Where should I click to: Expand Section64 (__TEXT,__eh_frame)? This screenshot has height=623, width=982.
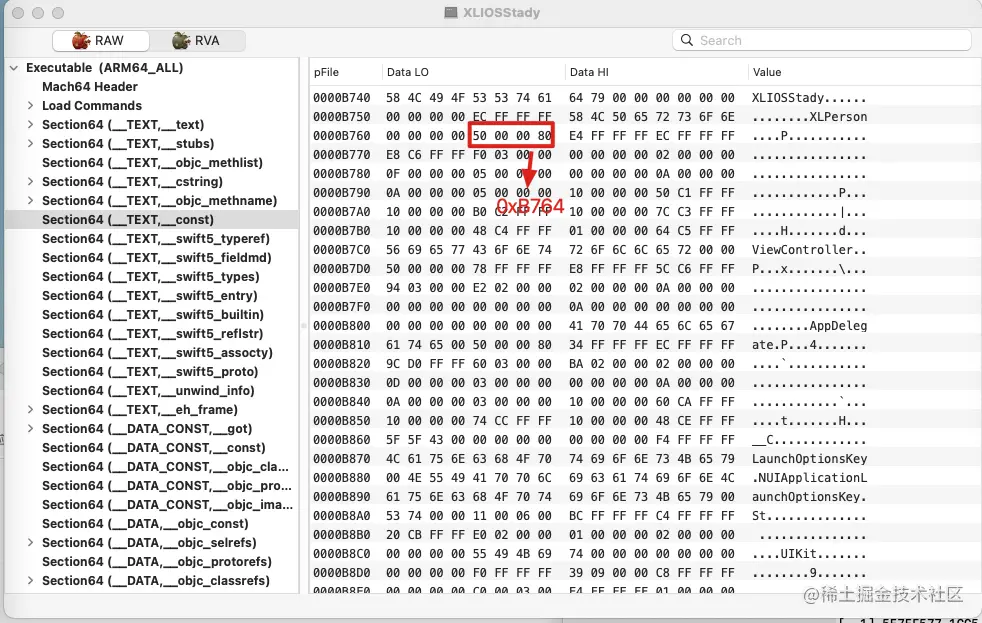pyautogui.click(x=30, y=409)
